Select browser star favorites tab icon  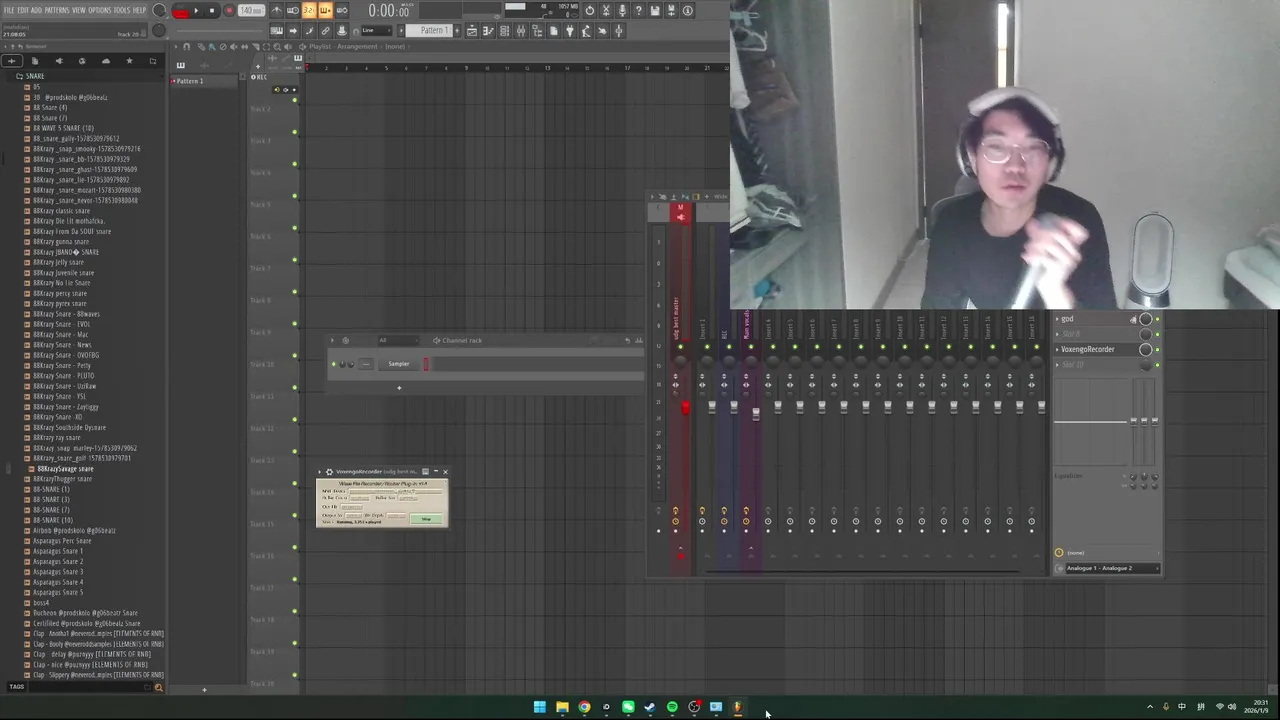pos(129,61)
